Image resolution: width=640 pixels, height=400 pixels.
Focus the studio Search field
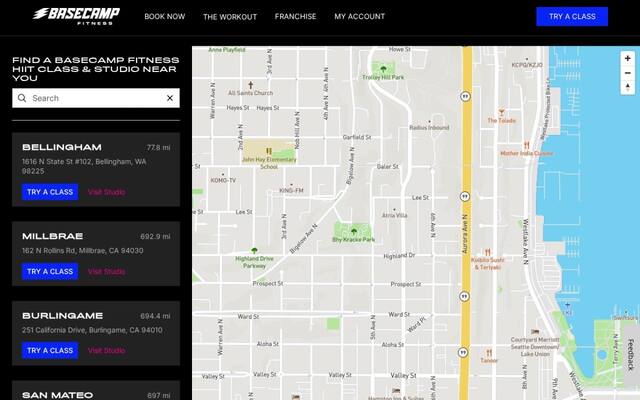96,98
